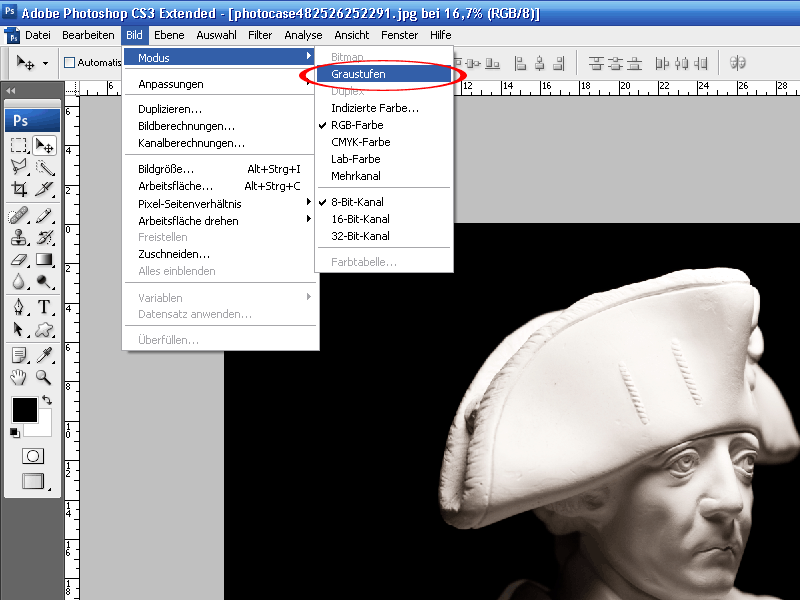Screen dimensions: 800x600
Task: Collapse the toolbox using double-arrow header
Action: 11,90
